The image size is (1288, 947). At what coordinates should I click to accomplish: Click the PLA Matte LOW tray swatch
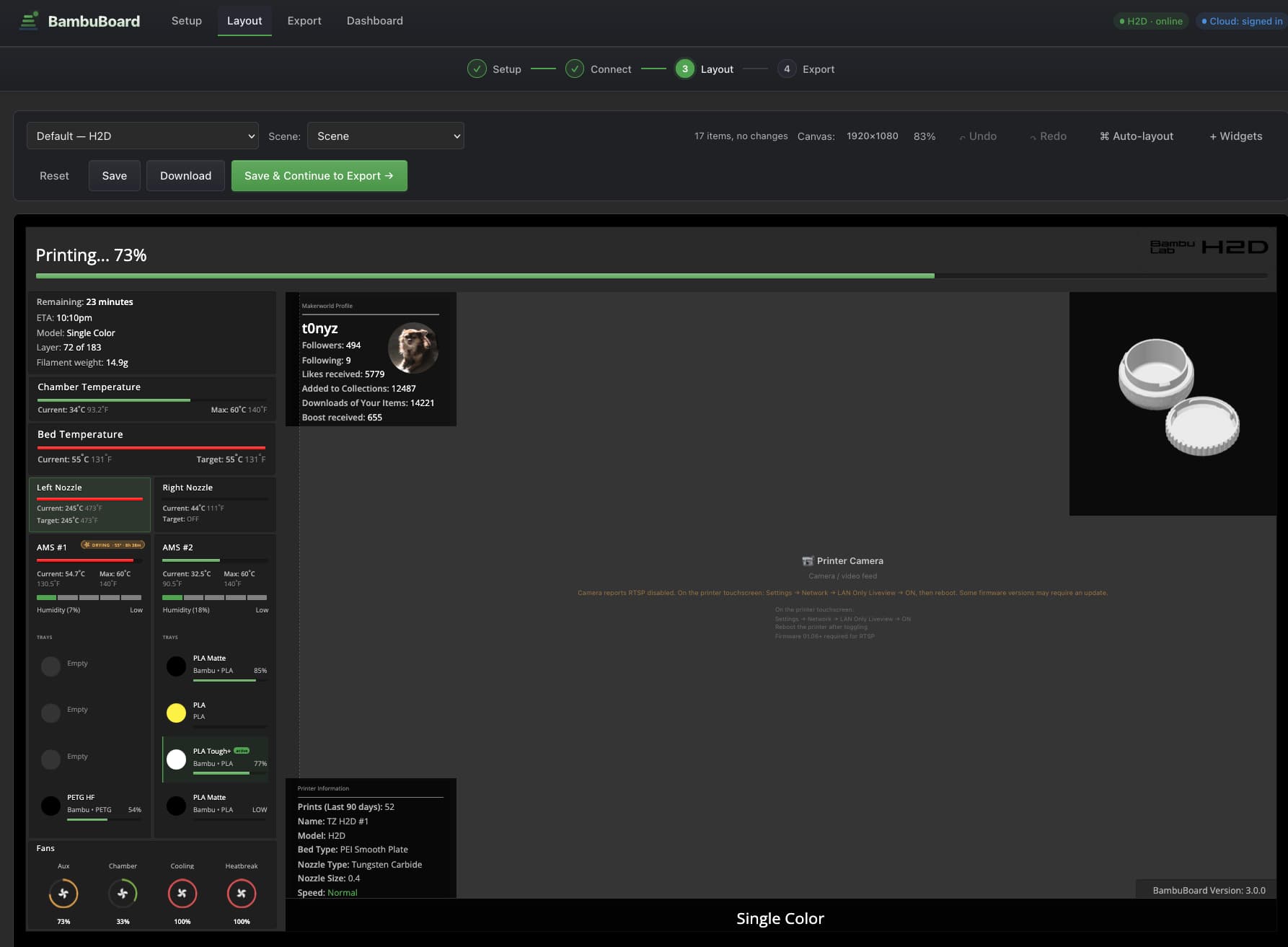[176, 806]
